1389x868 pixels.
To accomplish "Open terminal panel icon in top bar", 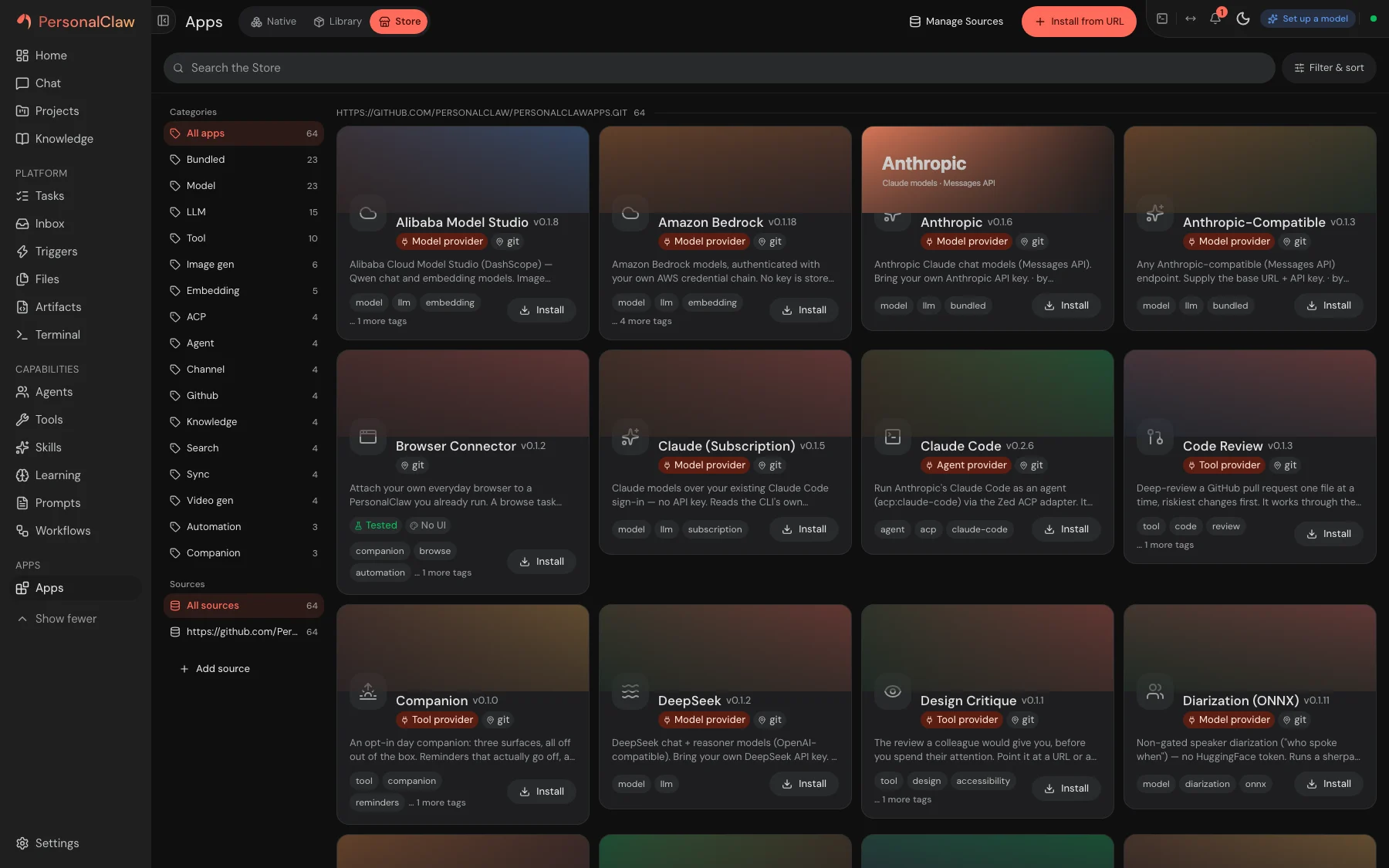I will [x=1162, y=19].
